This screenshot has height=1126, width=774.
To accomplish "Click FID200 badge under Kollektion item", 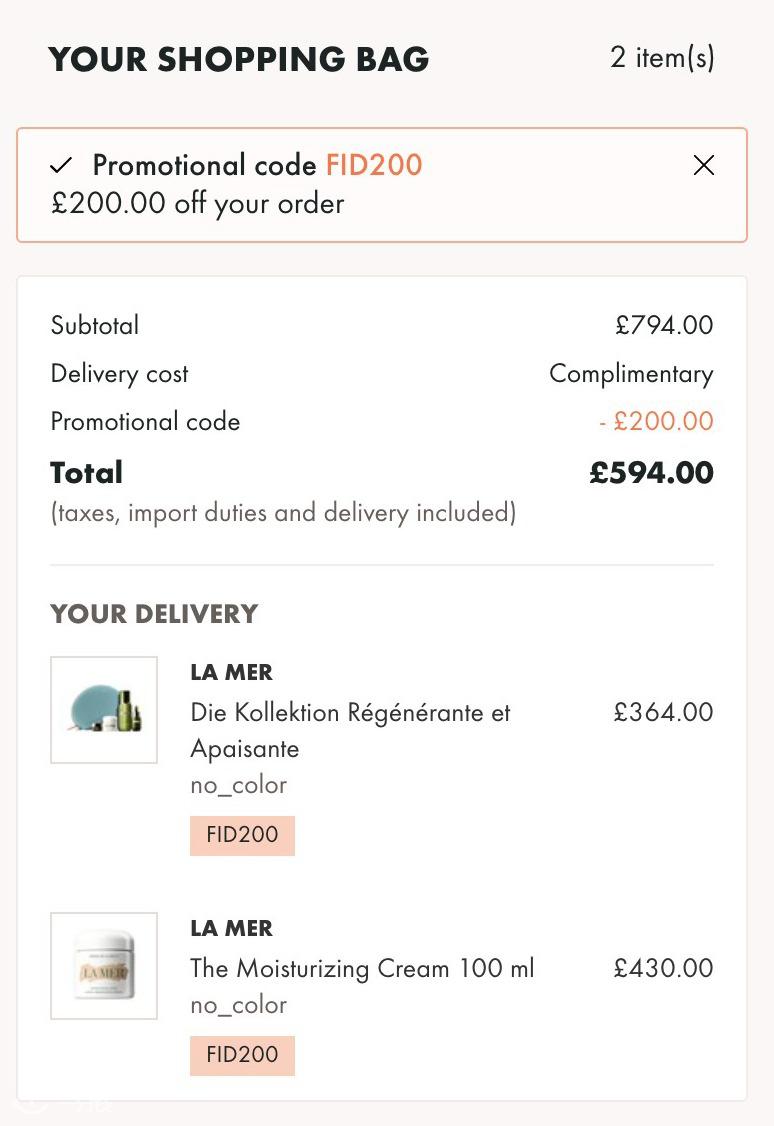I will click(x=242, y=835).
